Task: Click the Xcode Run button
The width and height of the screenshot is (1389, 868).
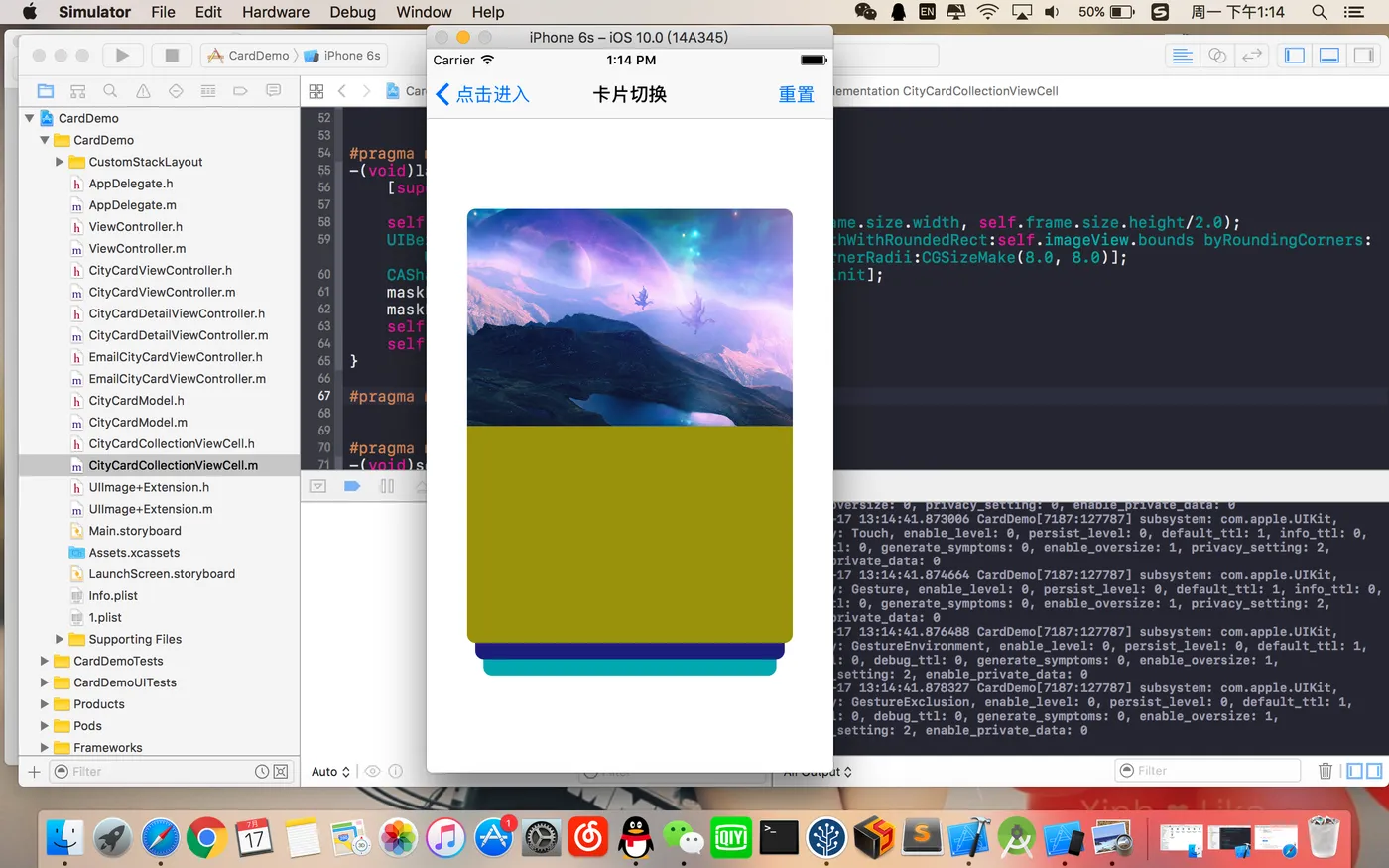Action: tap(122, 56)
